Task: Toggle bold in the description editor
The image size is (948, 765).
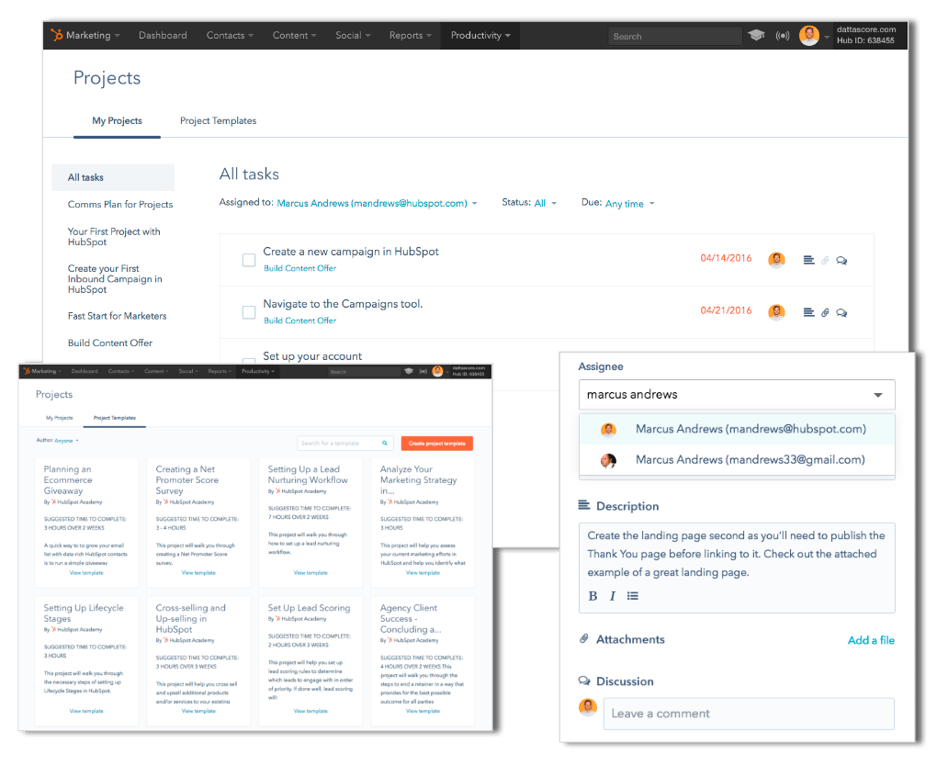Action: (592, 596)
